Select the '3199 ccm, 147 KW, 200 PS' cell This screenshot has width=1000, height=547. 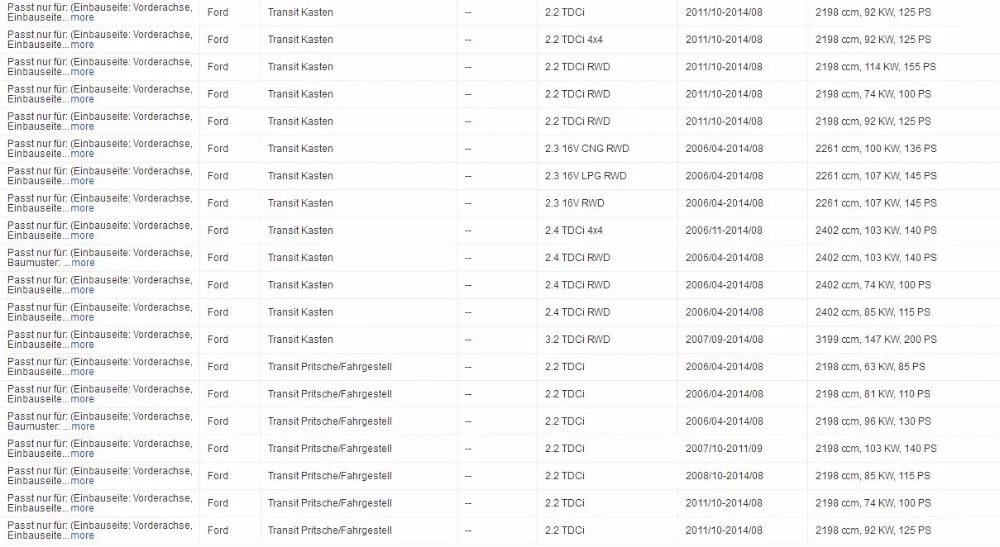[x=876, y=340]
